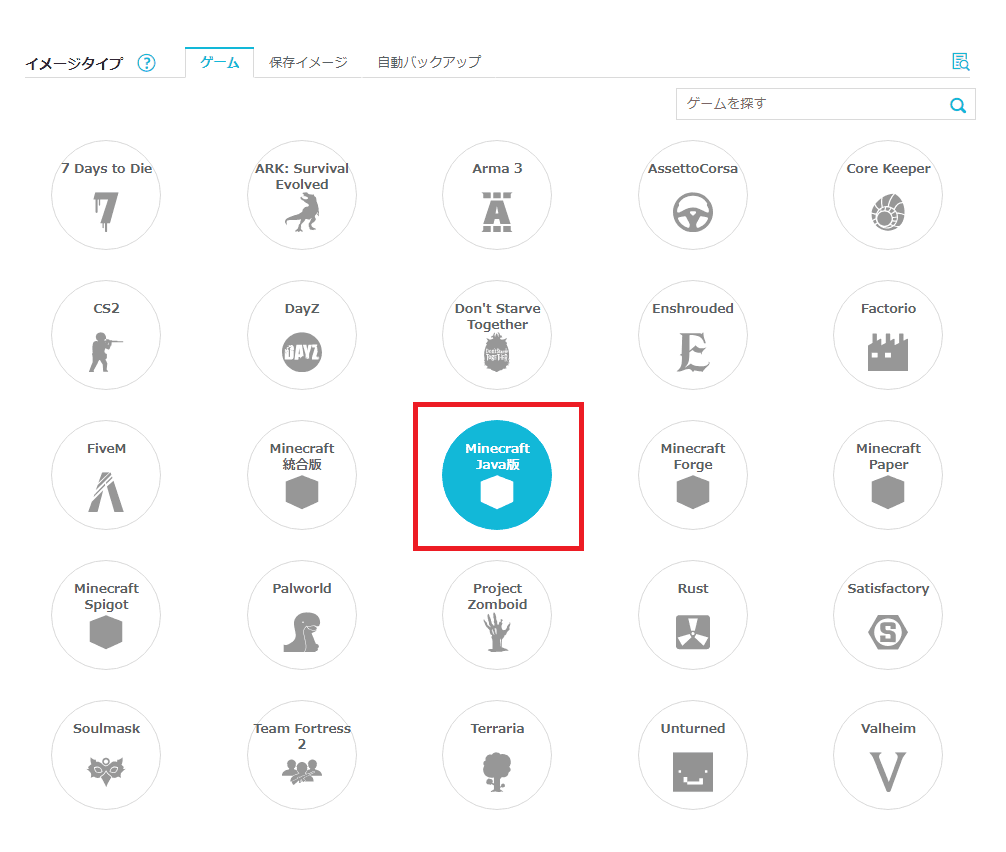This screenshot has height=852, width=1006.
Task: Select the Terraria tree icon
Action: pos(497,772)
